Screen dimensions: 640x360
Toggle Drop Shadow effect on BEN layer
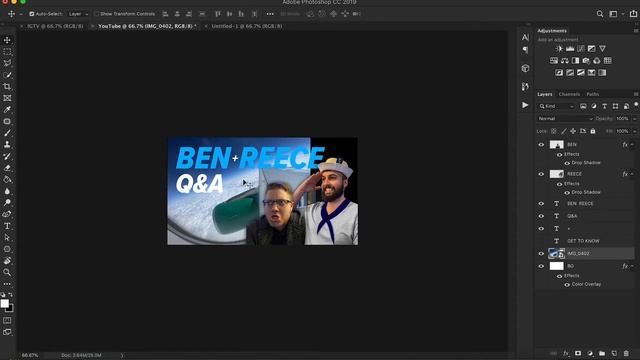point(567,163)
